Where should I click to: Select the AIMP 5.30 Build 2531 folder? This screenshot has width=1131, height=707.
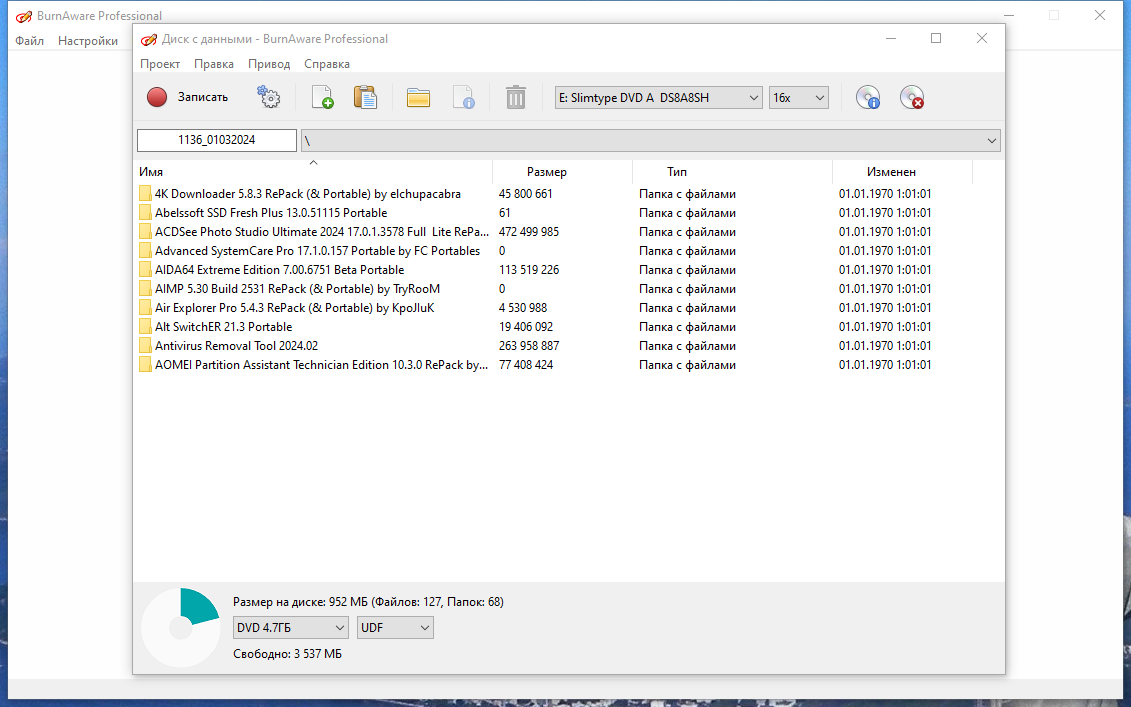tap(297, 289)
